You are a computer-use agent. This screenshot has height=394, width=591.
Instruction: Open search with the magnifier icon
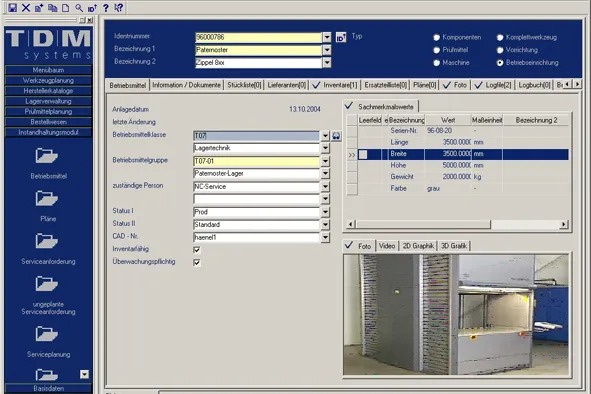[x=79, y=8]
